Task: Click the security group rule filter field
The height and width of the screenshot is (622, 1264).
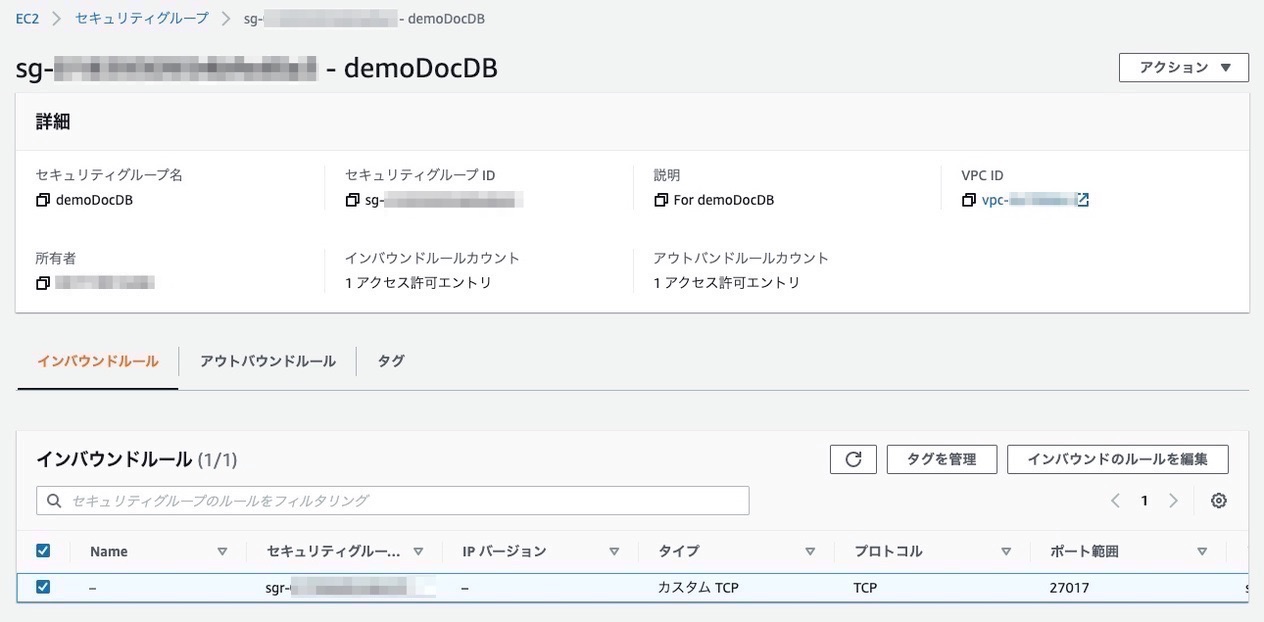Action: (x=392, y=500)
